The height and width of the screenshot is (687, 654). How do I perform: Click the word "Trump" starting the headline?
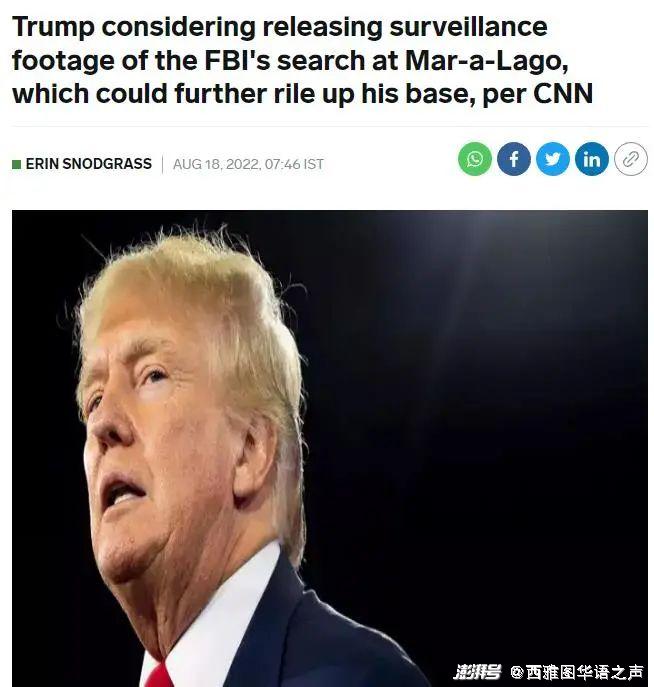click(53, 28)
